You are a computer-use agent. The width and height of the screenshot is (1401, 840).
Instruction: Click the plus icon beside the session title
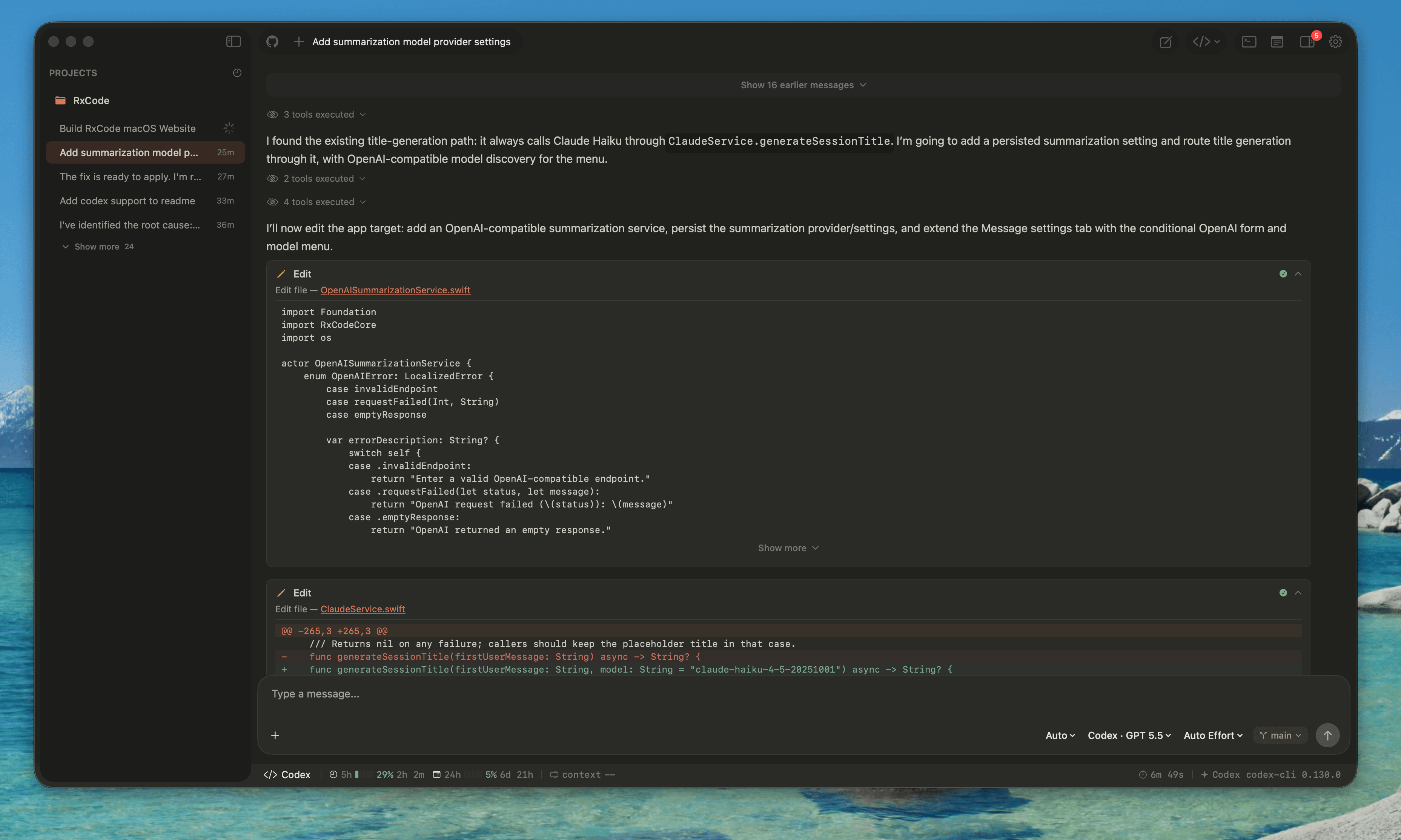(x=298, y=41)
